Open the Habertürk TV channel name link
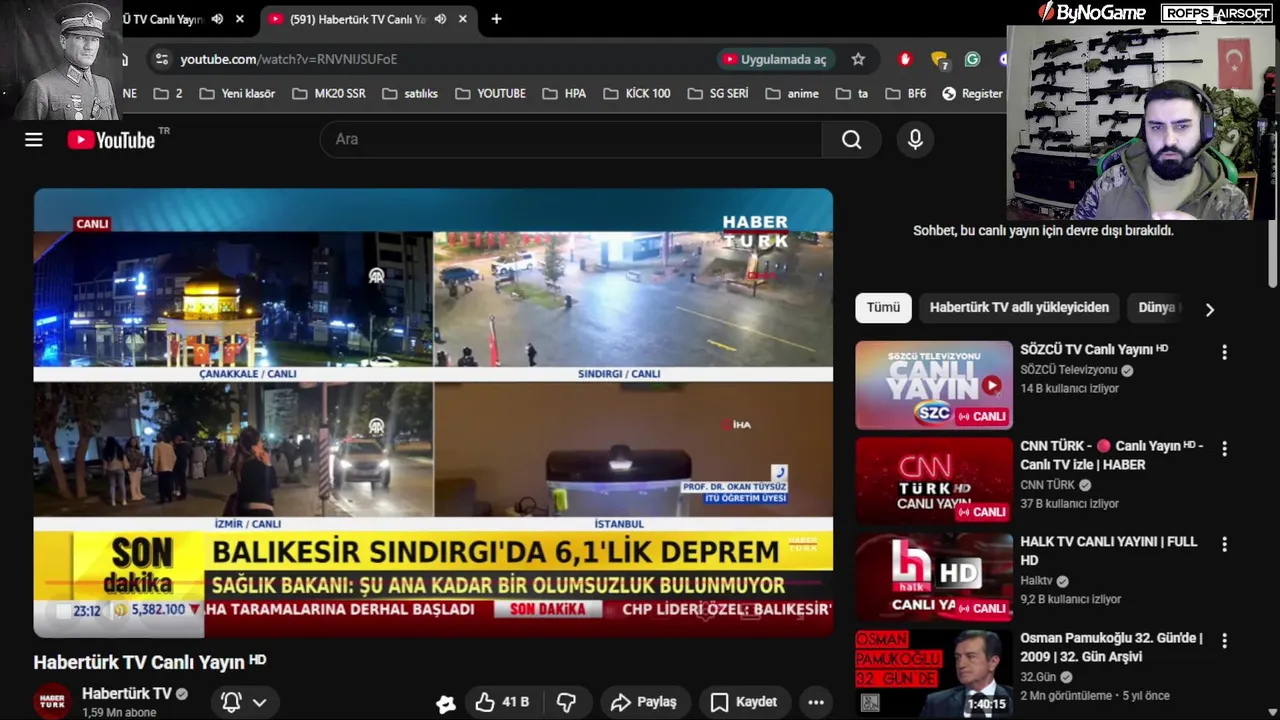This screenshot has width=1280, height=720. [127, 693]
